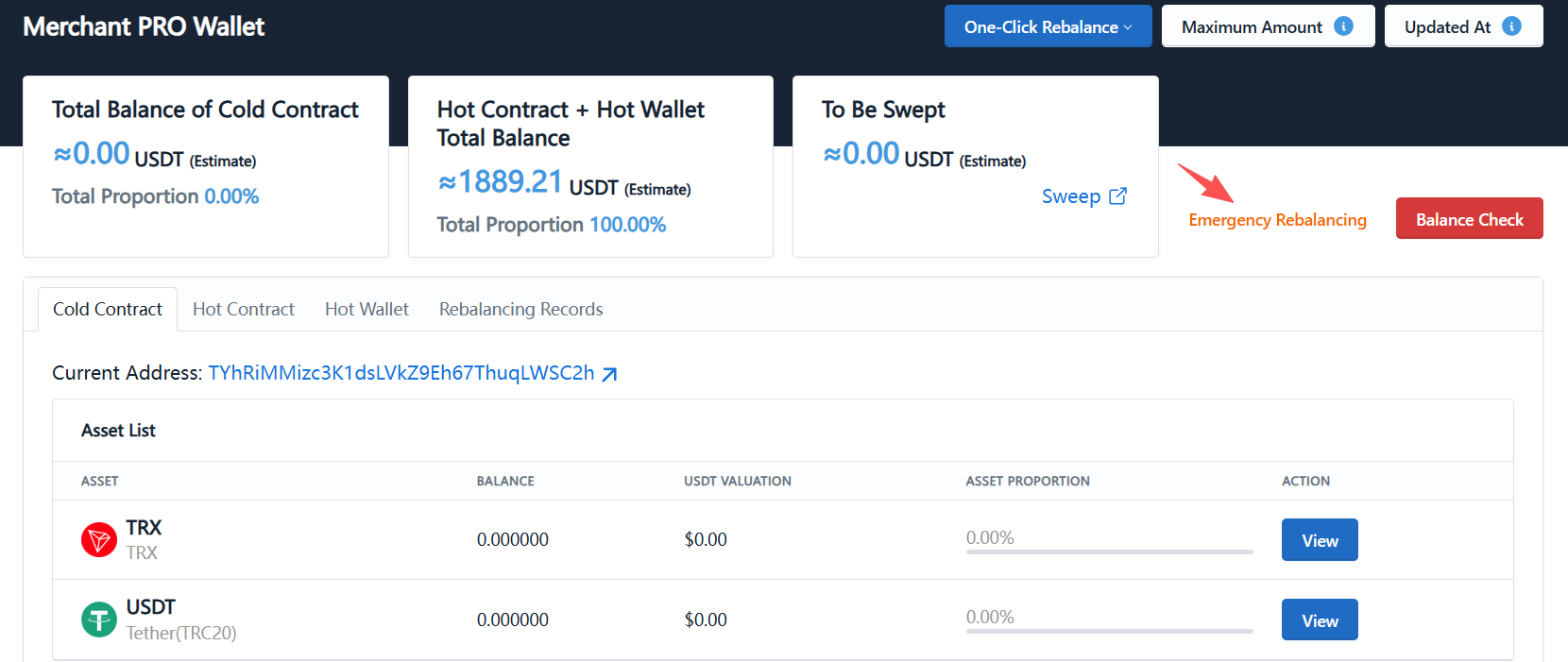Click the TRX token logo icon

pos(99,540)
